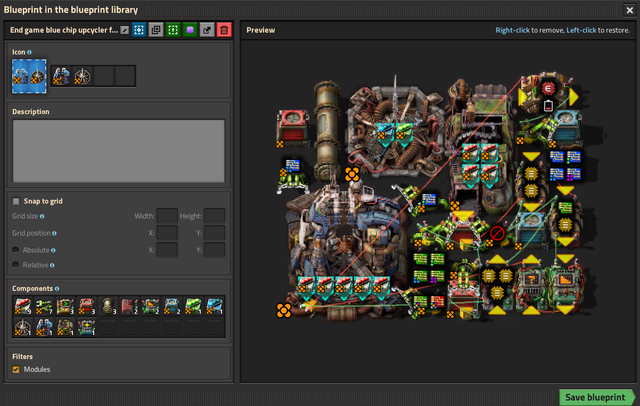The height and width of the screenshot is (406, 640).
Task: Click the Save blueprint button
Action: coord(596,397)
